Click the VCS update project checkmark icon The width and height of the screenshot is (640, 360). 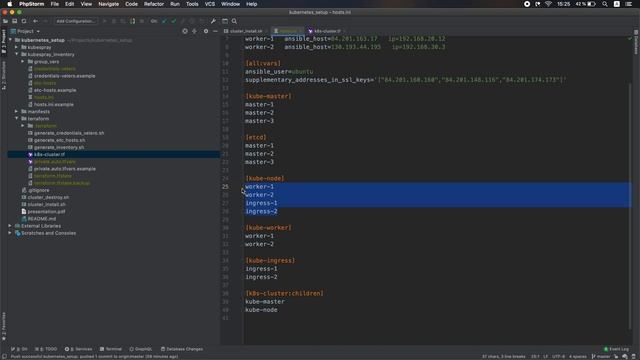tap(164, 21)
